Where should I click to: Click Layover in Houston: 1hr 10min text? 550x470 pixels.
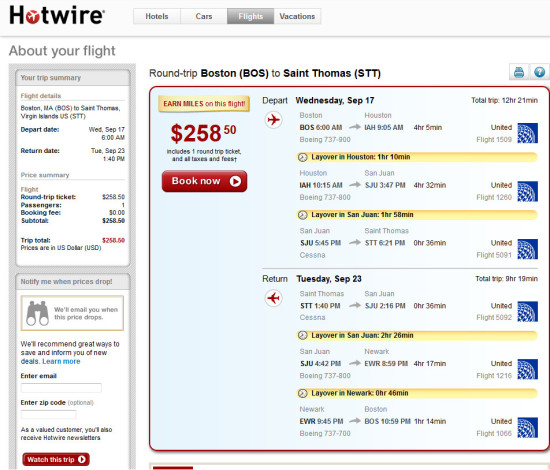pyautogui.click(x=361, y=157)
